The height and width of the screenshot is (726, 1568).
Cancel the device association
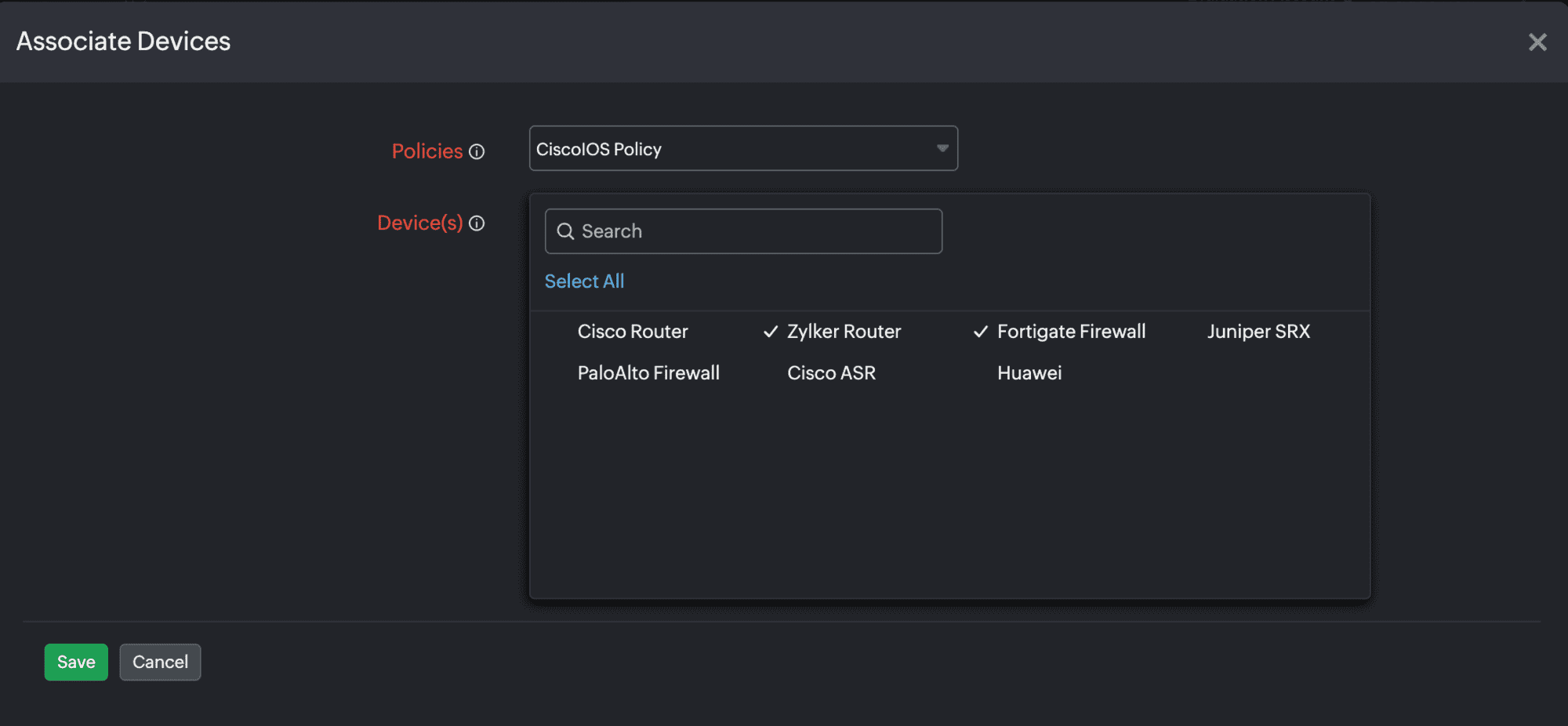(x=160, y=662)
